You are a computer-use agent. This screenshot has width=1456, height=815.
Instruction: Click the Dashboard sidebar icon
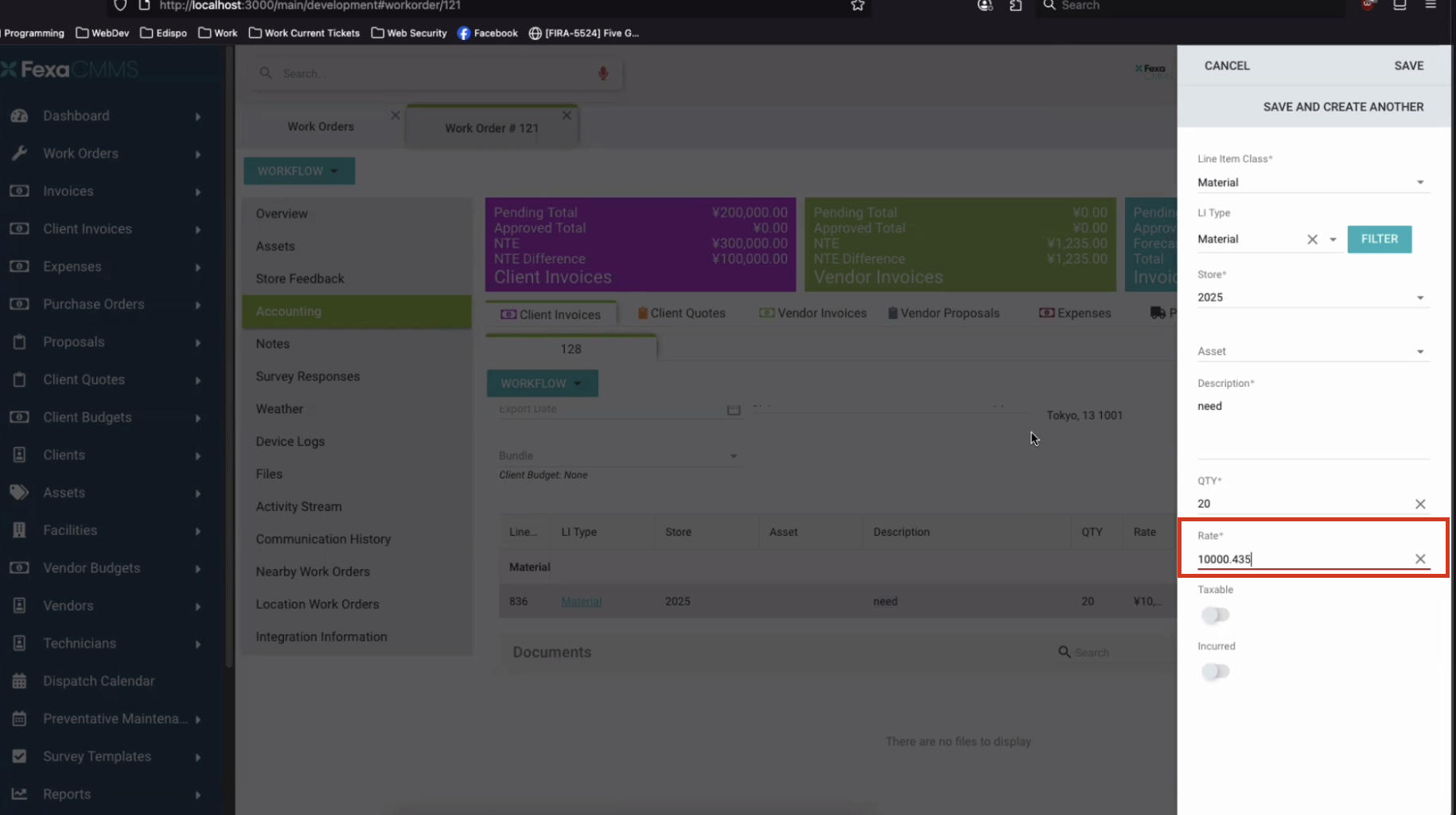coord(20,116)
